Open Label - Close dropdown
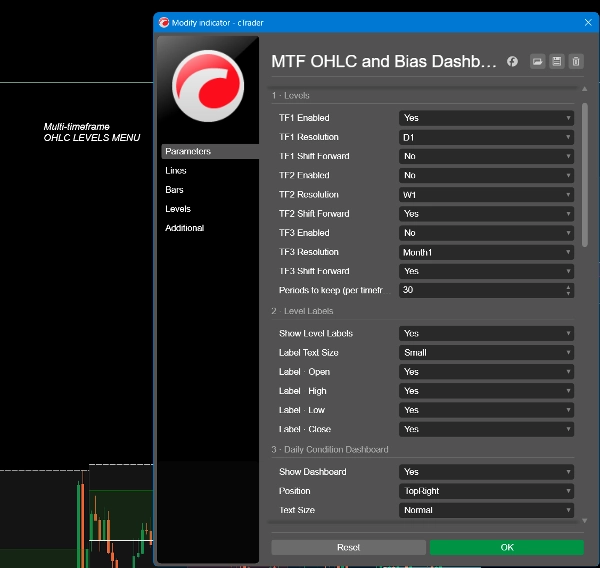Image resolution: width=600 pixels, height=568 pixels. pyautogui.click(x=486, y=429)
